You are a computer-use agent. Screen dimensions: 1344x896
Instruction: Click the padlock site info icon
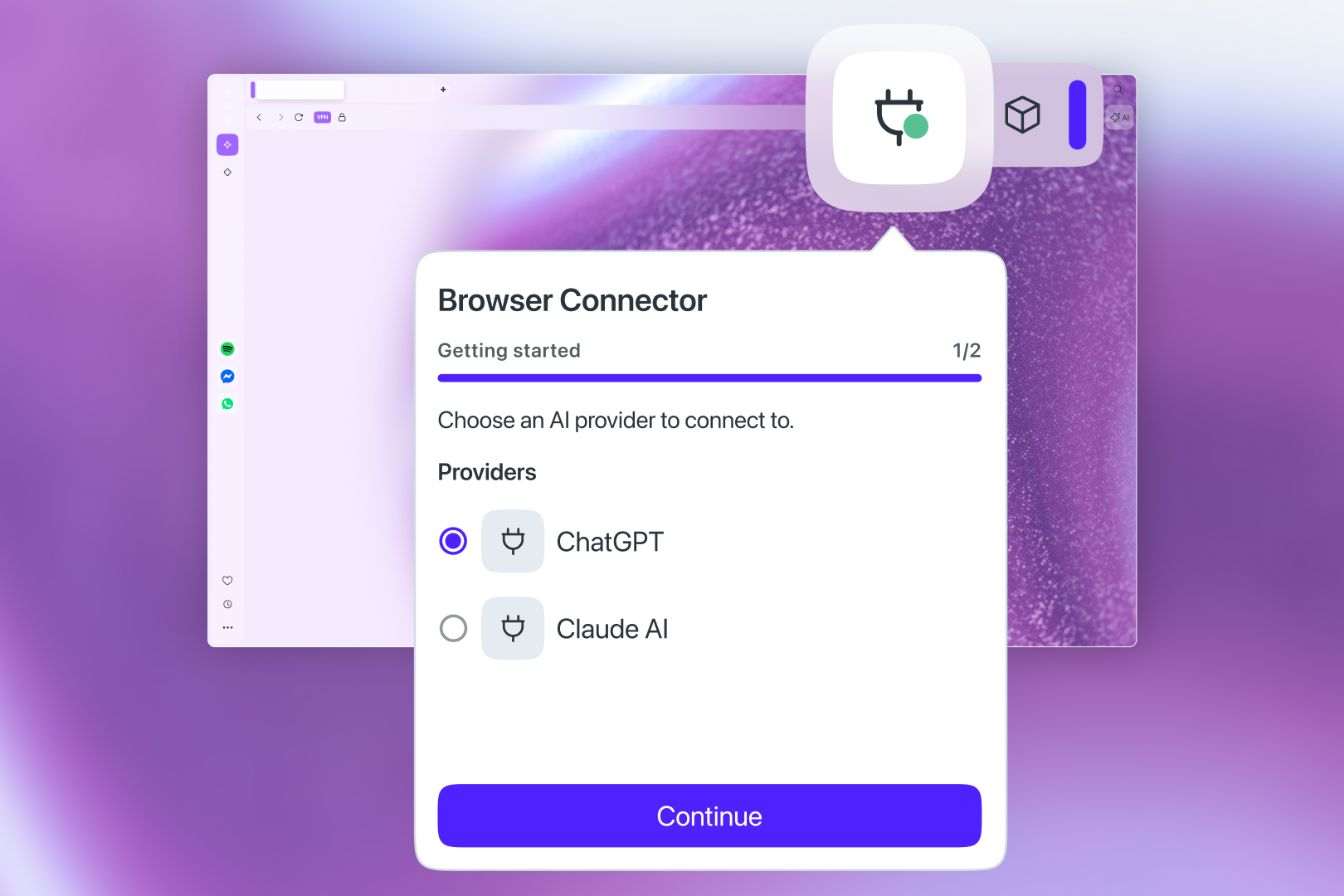tap(342, 117)
